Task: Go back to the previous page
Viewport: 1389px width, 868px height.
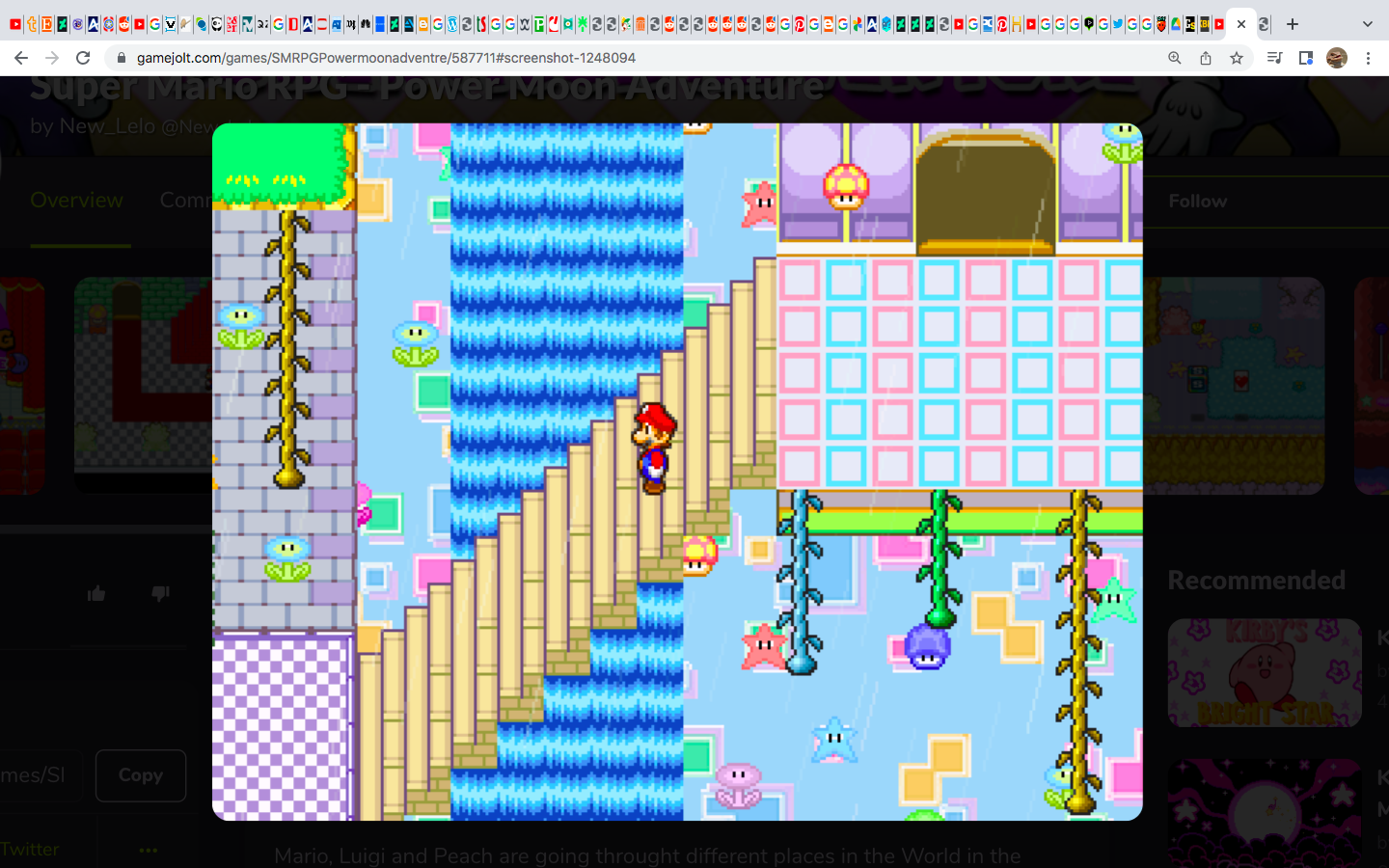Action: pos(21,58)
